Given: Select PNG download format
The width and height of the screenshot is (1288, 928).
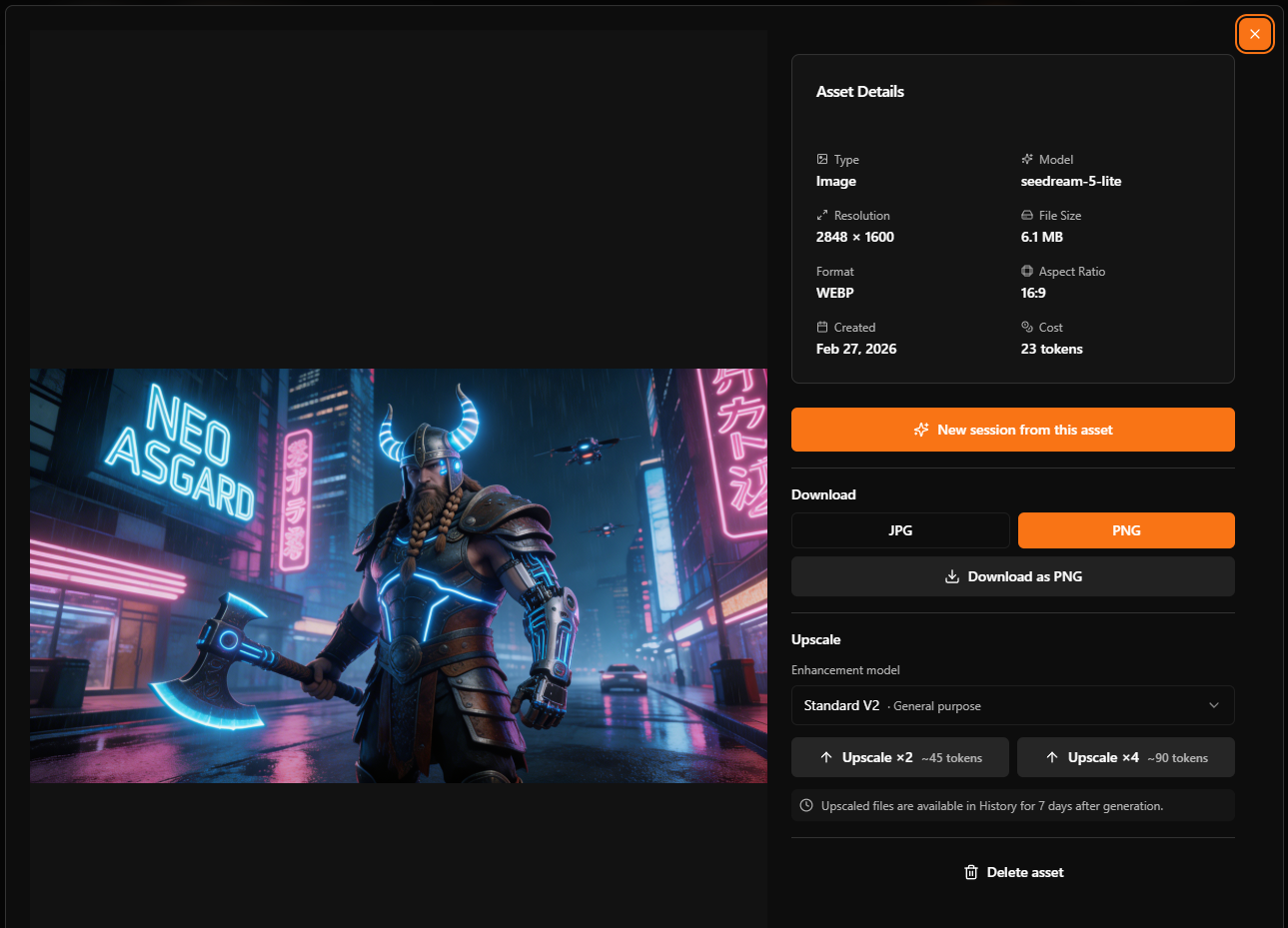Looking at the screenshot, I should 1126,530.
